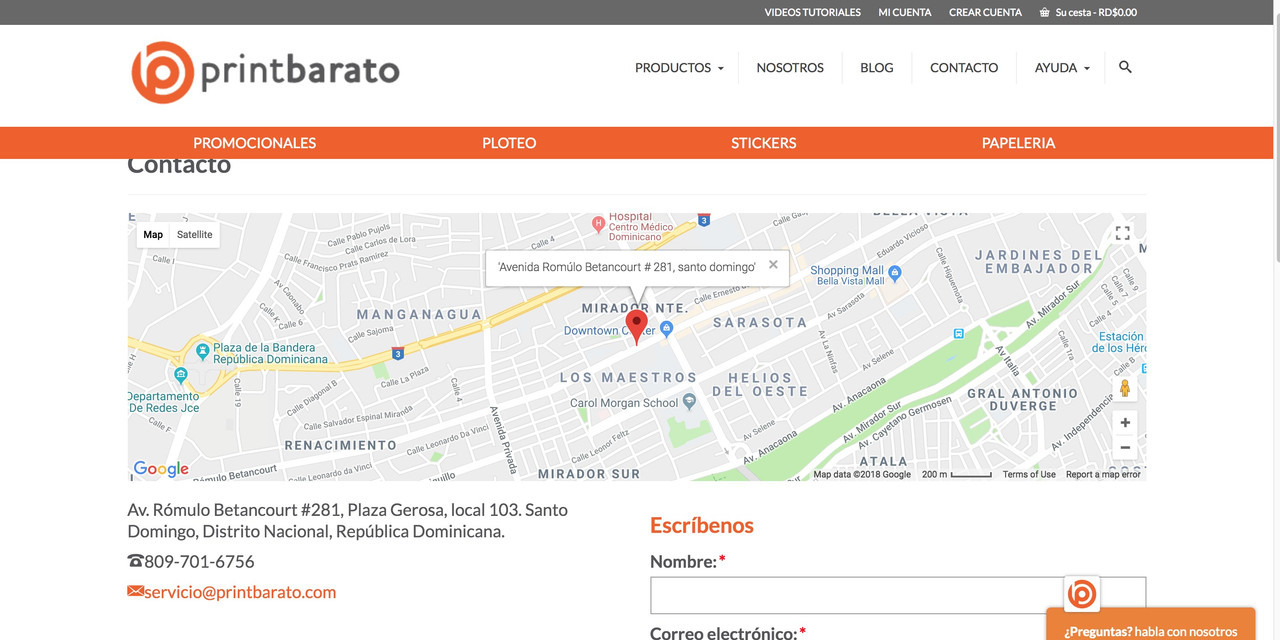Go to MI CUENTA
The image size is (1280, 640).
[x=905, y=13]
